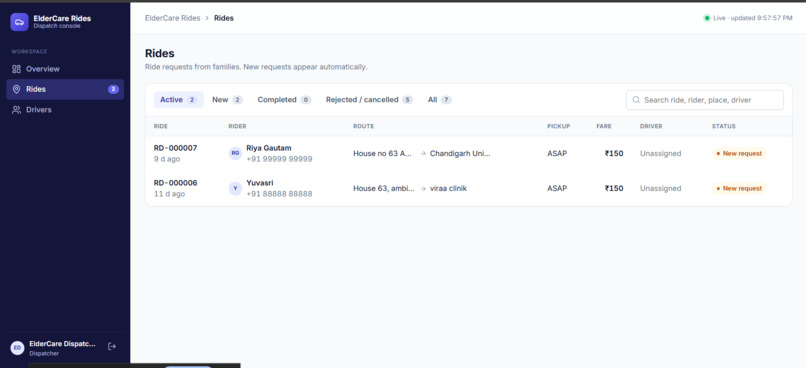The image size is (806, 368).
Task: Click the Drivers people icon
Action: [16, 109]
